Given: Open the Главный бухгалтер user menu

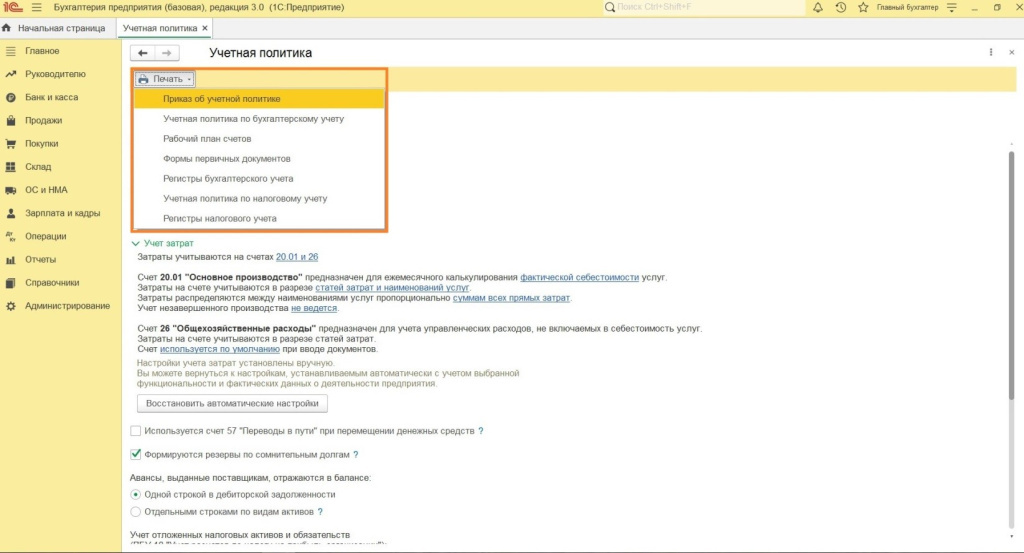Looking at the screenshot, I should [907, 8].
